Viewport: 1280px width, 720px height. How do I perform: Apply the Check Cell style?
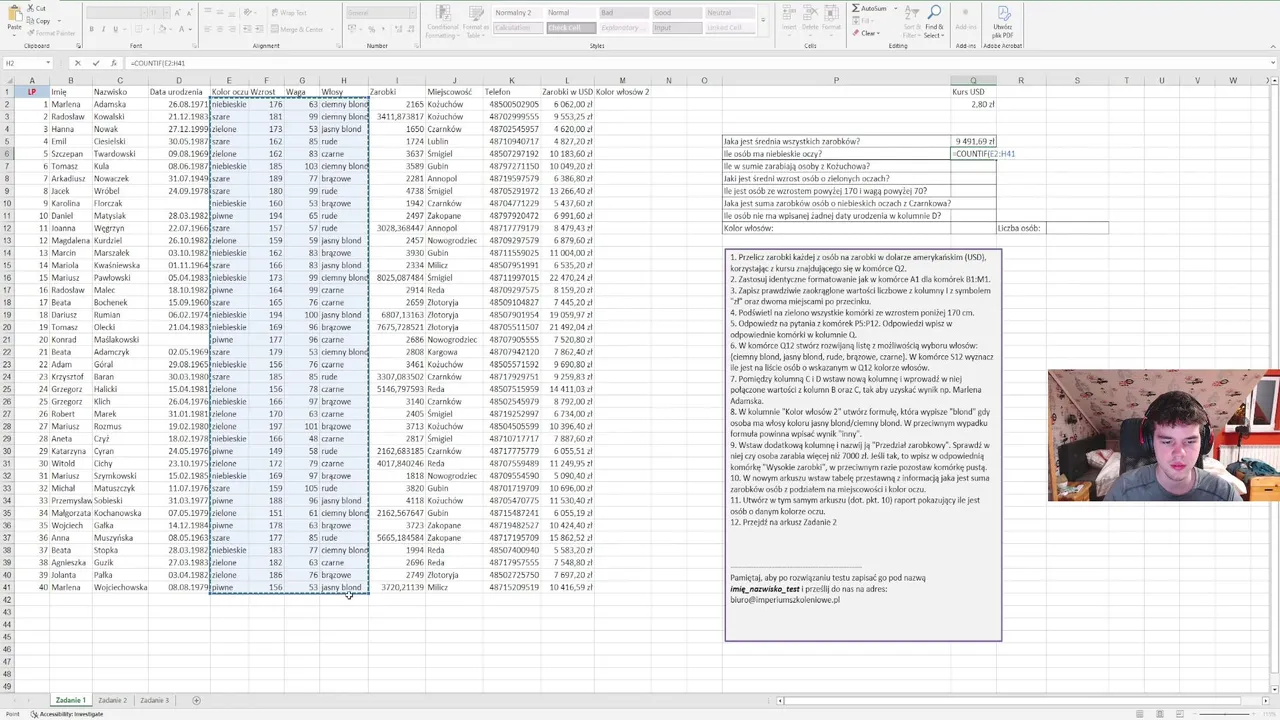tap(570, 28)
